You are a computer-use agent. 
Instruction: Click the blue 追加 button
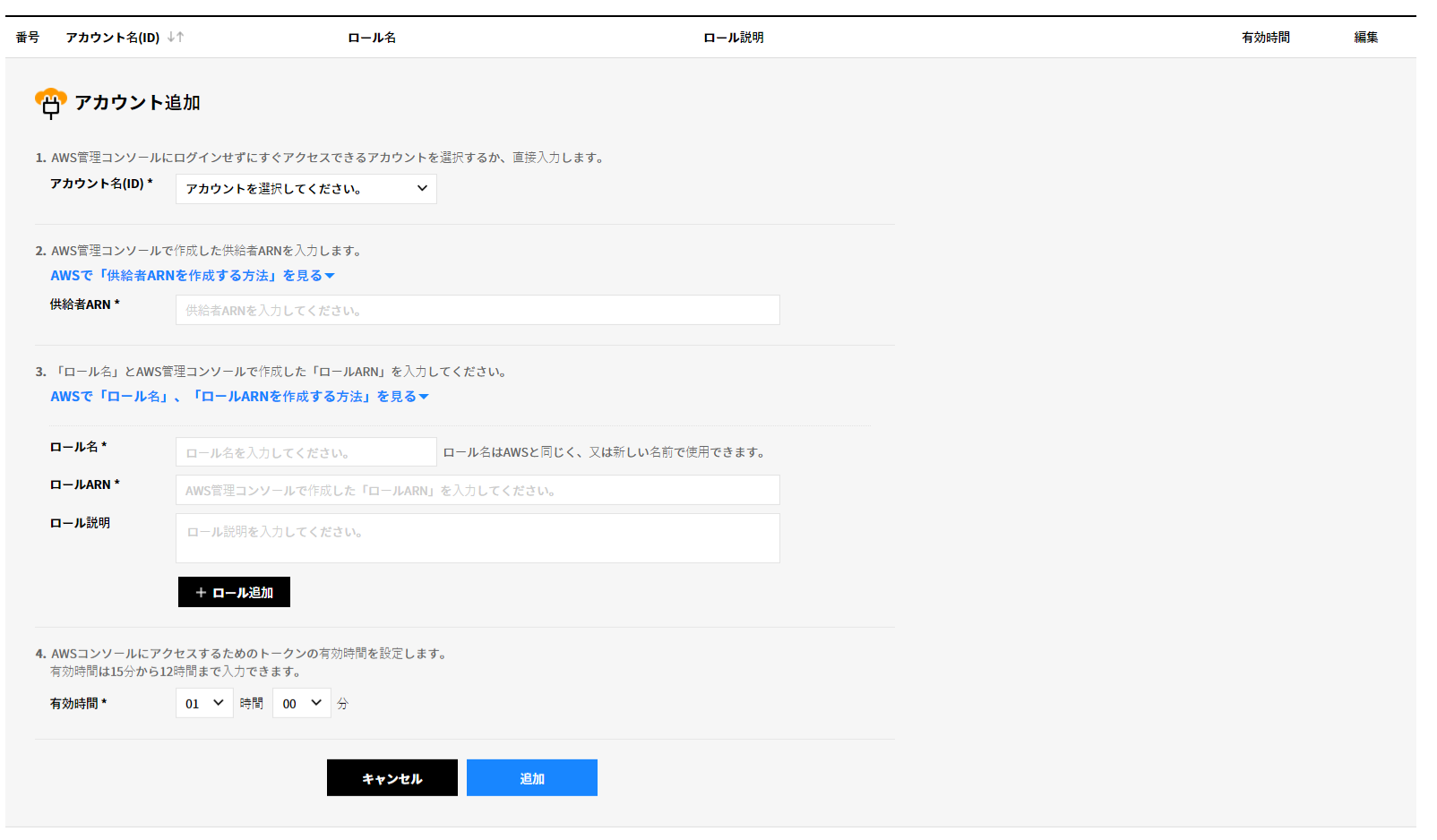point(531,778)
